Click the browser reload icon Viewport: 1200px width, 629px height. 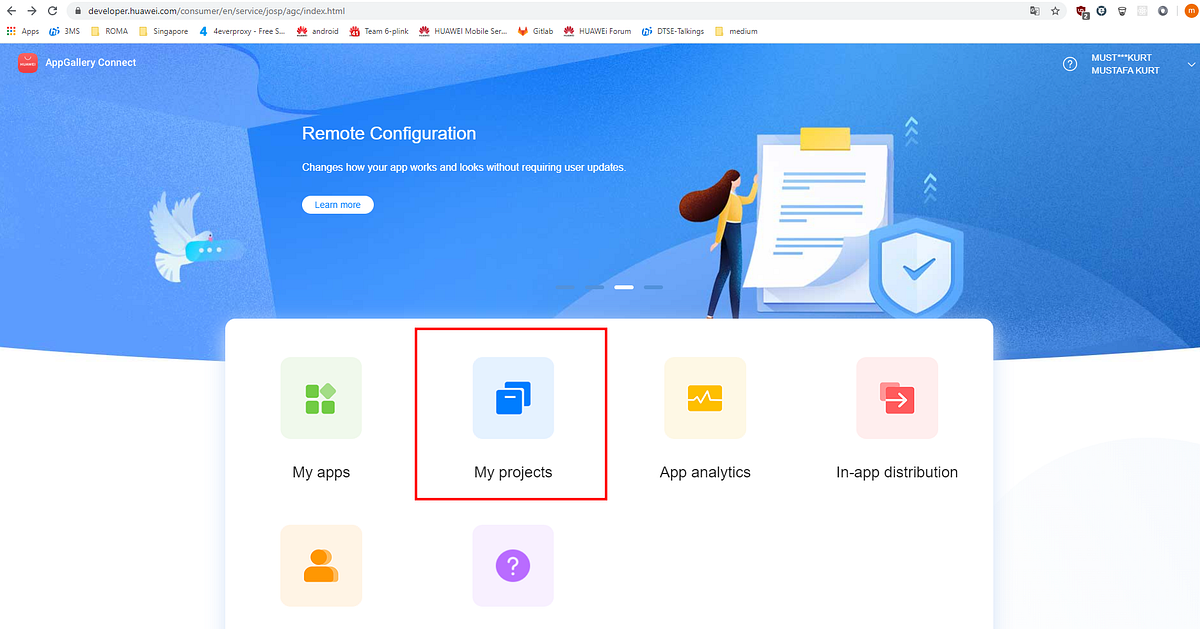(x=52, y=11)
